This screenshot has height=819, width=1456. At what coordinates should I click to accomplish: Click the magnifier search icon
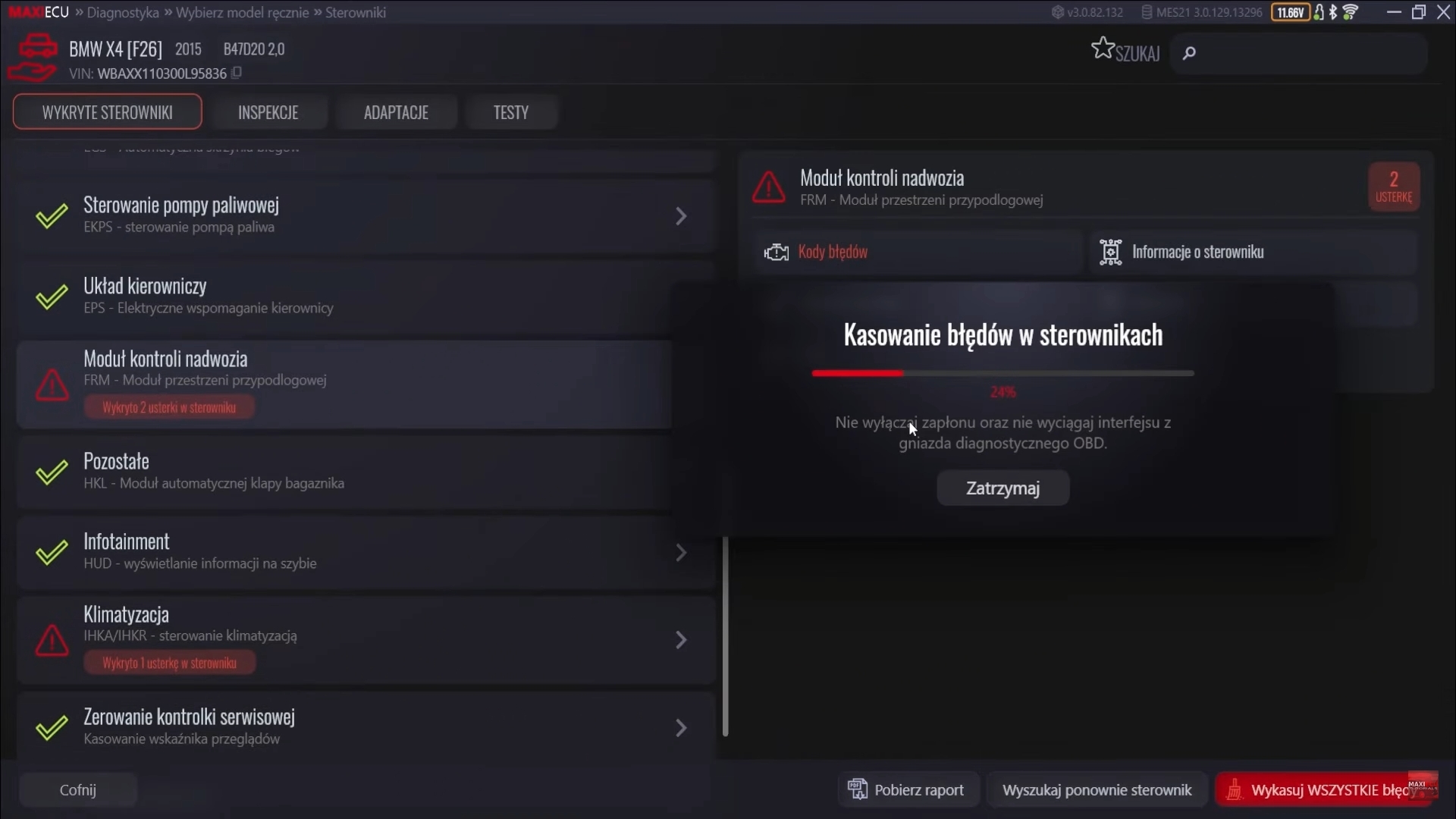[1189, 52]
